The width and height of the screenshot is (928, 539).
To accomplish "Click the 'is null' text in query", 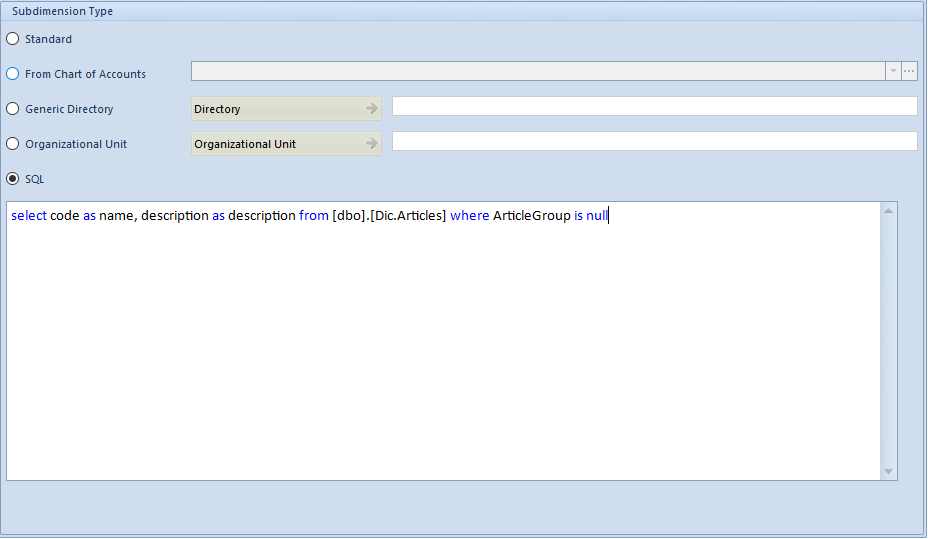I will pos(591,215).
